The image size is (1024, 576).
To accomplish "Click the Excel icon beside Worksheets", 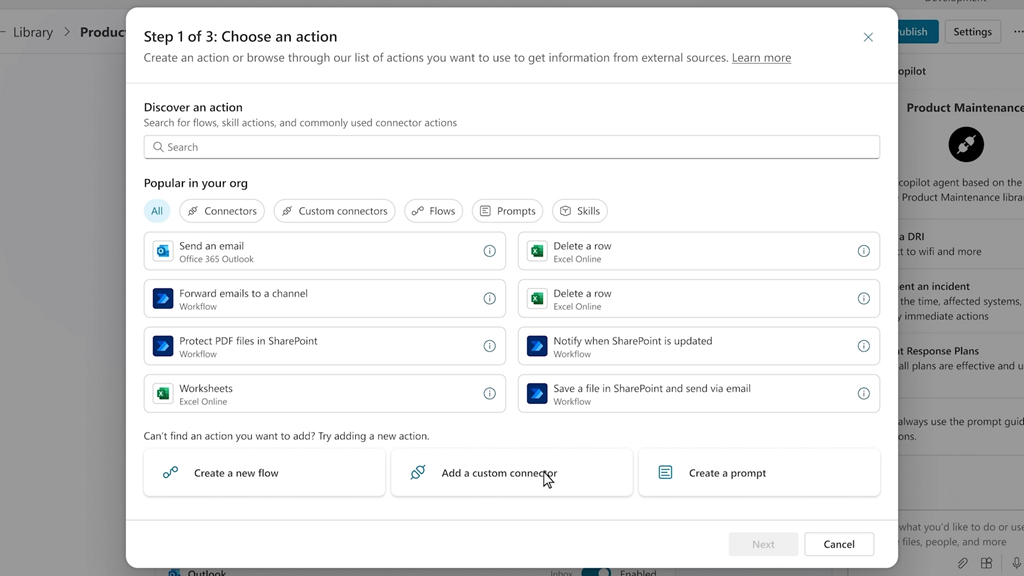I will pos(163,394).
